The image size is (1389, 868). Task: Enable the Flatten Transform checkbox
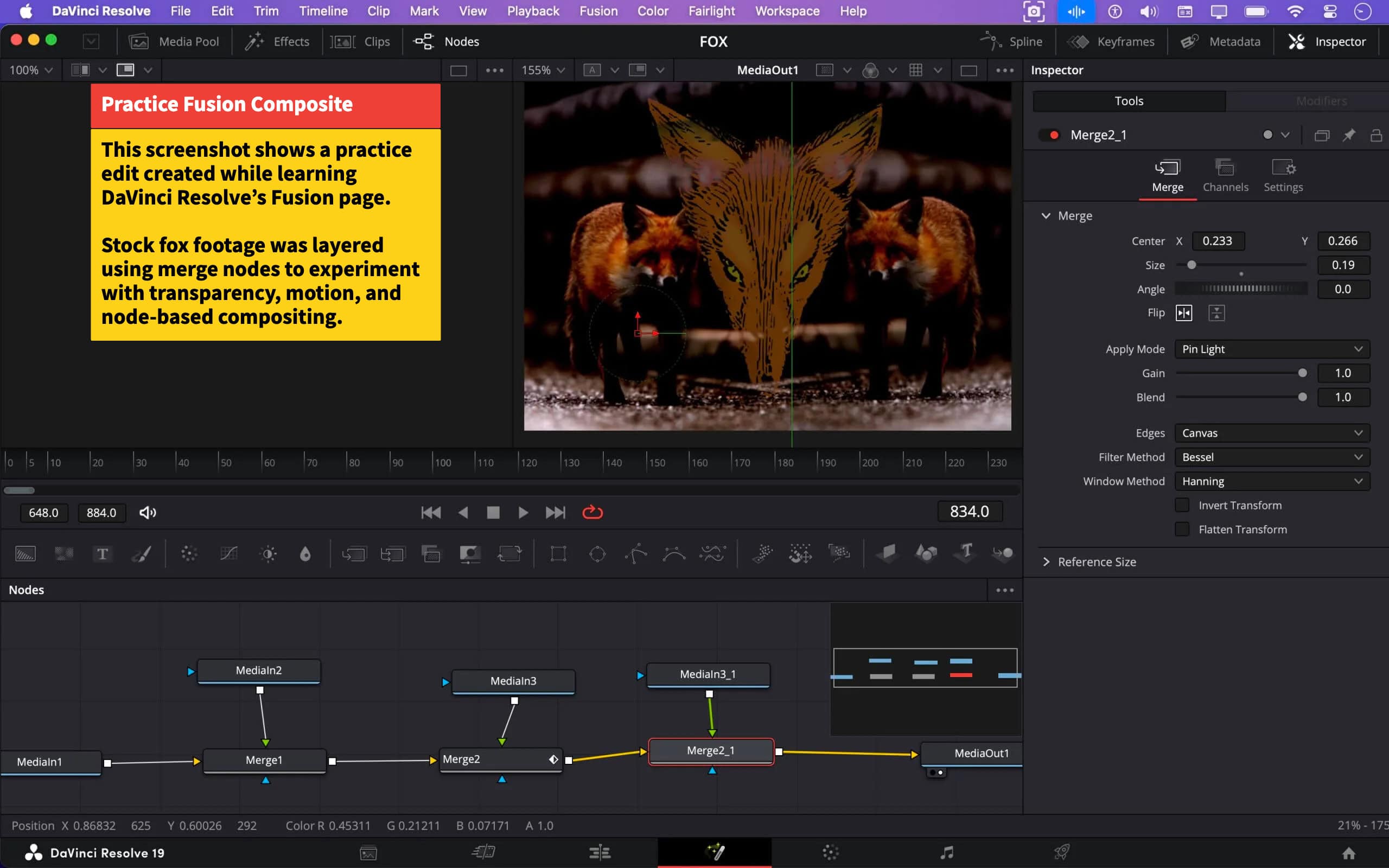(x=1182, y=529)
